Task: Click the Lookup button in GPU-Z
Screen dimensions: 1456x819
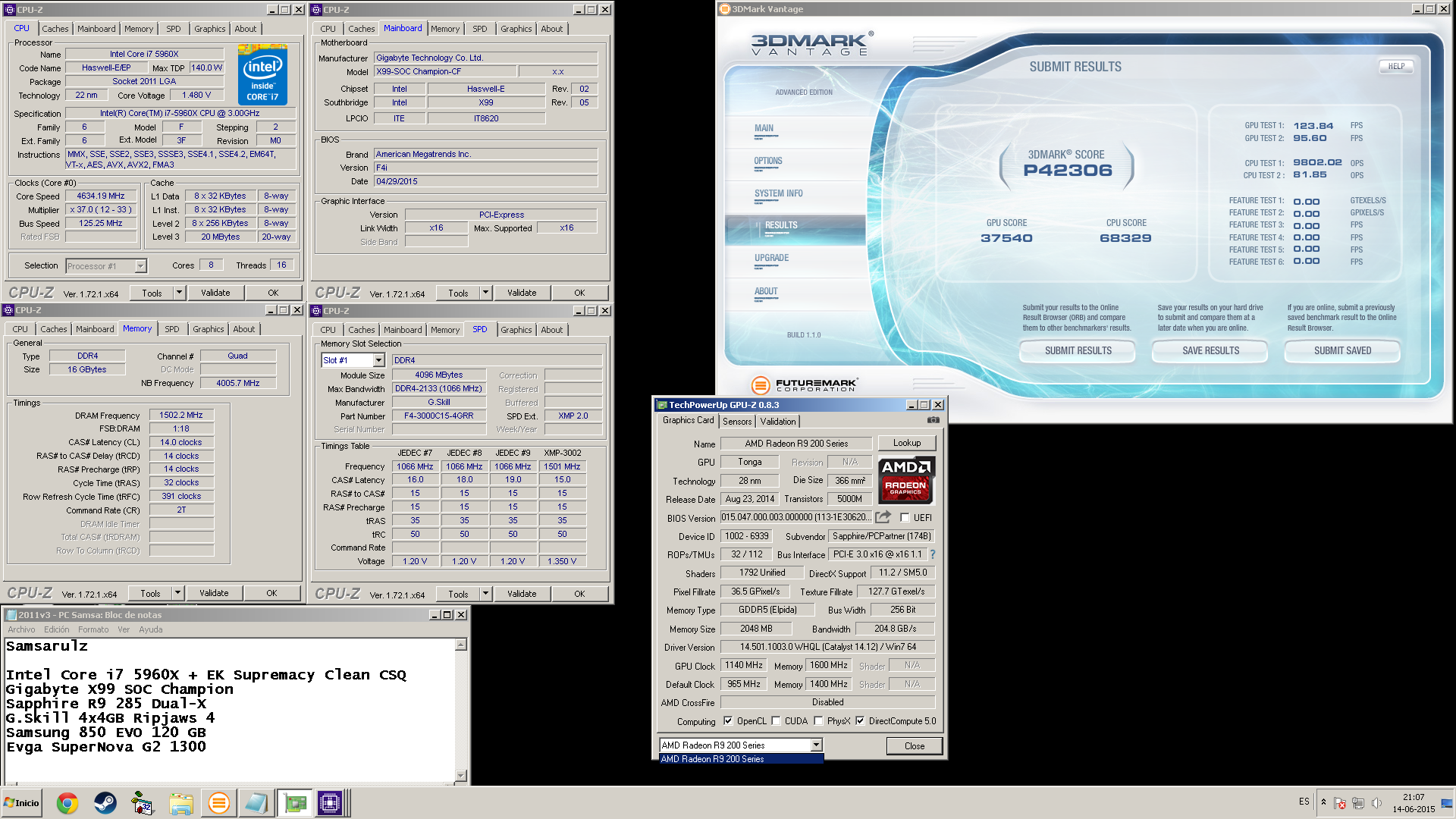Action: coord(907,443)
